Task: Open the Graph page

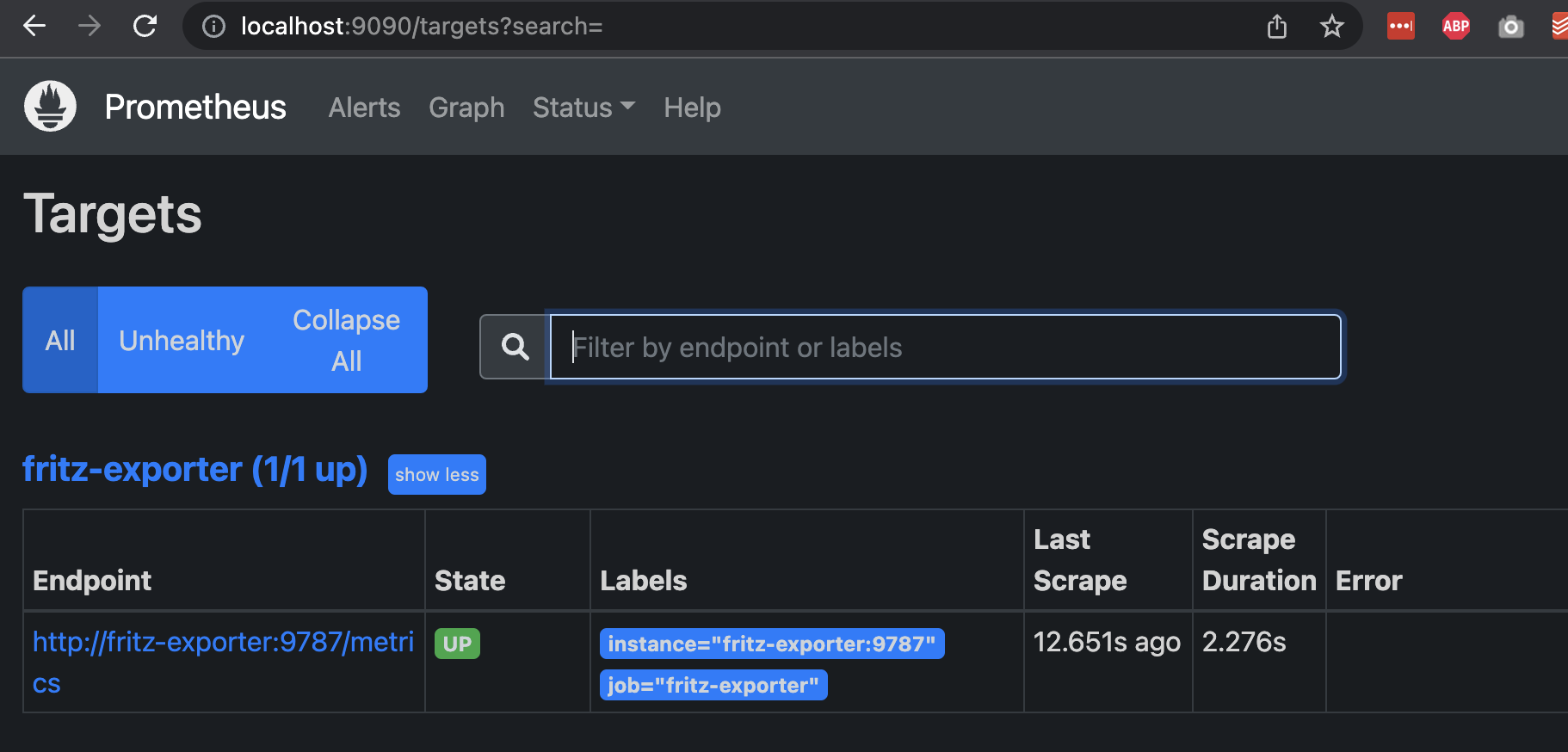Action: (467, 108)
